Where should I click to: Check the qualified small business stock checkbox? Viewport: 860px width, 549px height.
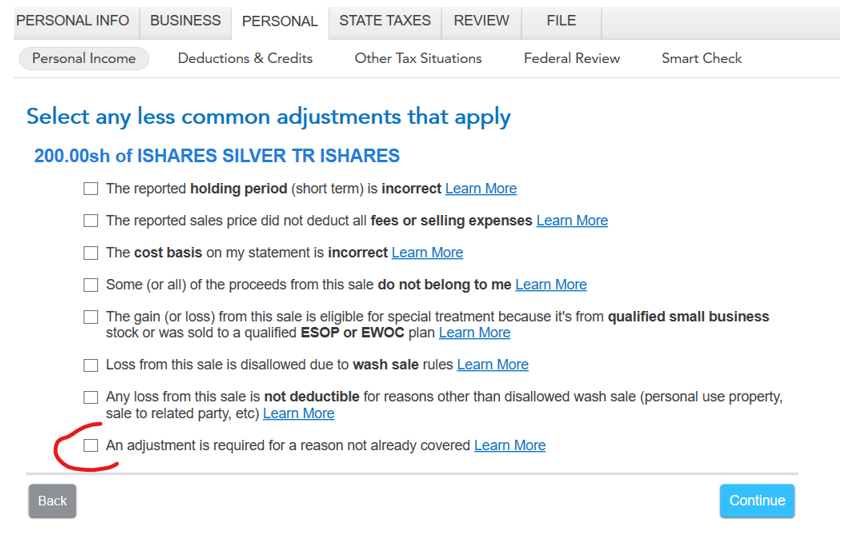pyautogui.click(x=91, y=317)
